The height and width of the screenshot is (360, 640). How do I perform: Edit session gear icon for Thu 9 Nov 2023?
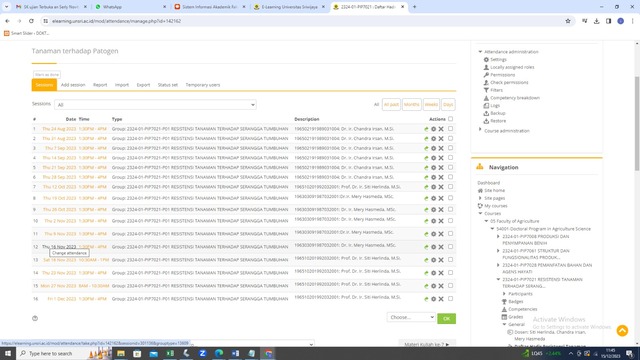click(433, 234)
